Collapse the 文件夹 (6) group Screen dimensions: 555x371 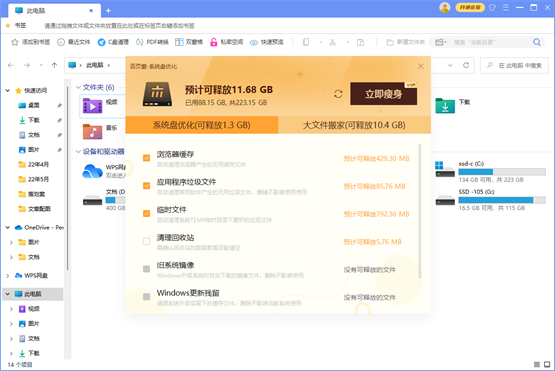point(78,87)
